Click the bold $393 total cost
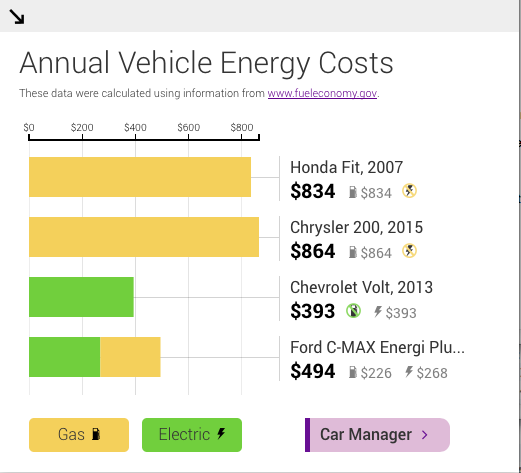 pos(313,311)
